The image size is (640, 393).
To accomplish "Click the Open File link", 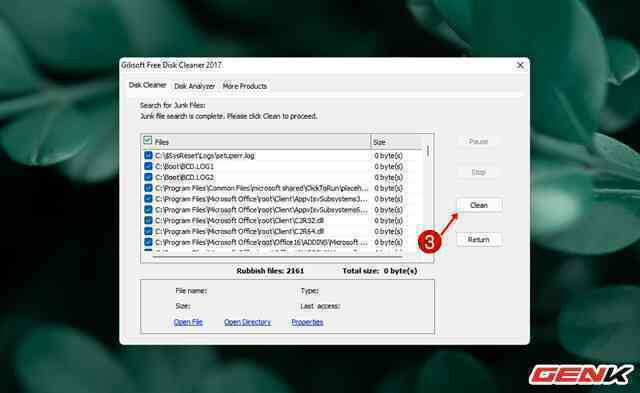I will coord(188,322).
